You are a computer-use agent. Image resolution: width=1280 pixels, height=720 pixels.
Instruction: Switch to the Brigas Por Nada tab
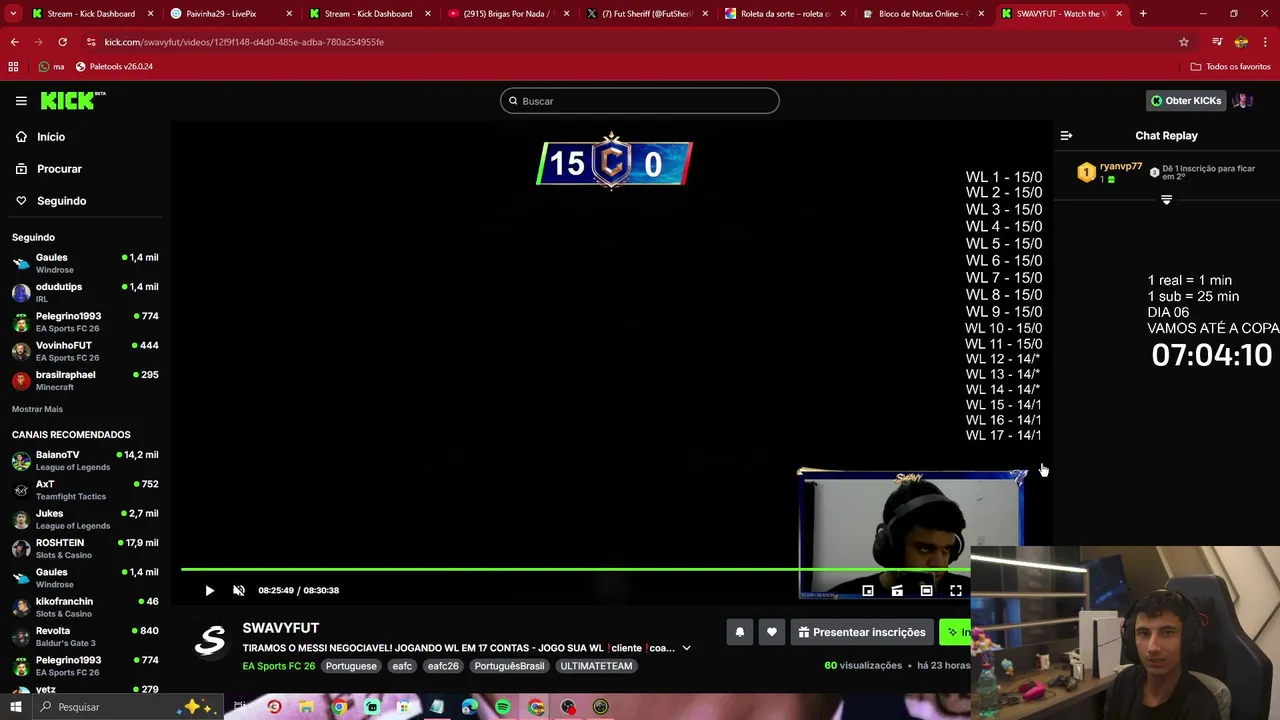click(x=508, y=13)
